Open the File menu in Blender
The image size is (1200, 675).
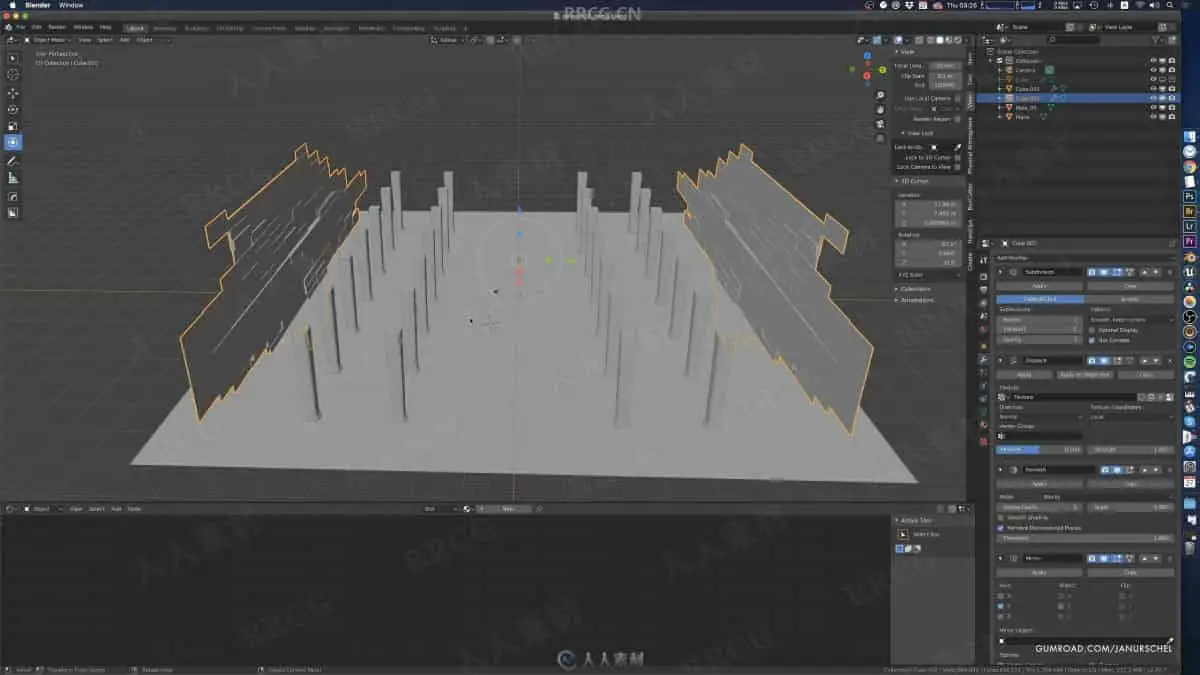tap(19, 27)
